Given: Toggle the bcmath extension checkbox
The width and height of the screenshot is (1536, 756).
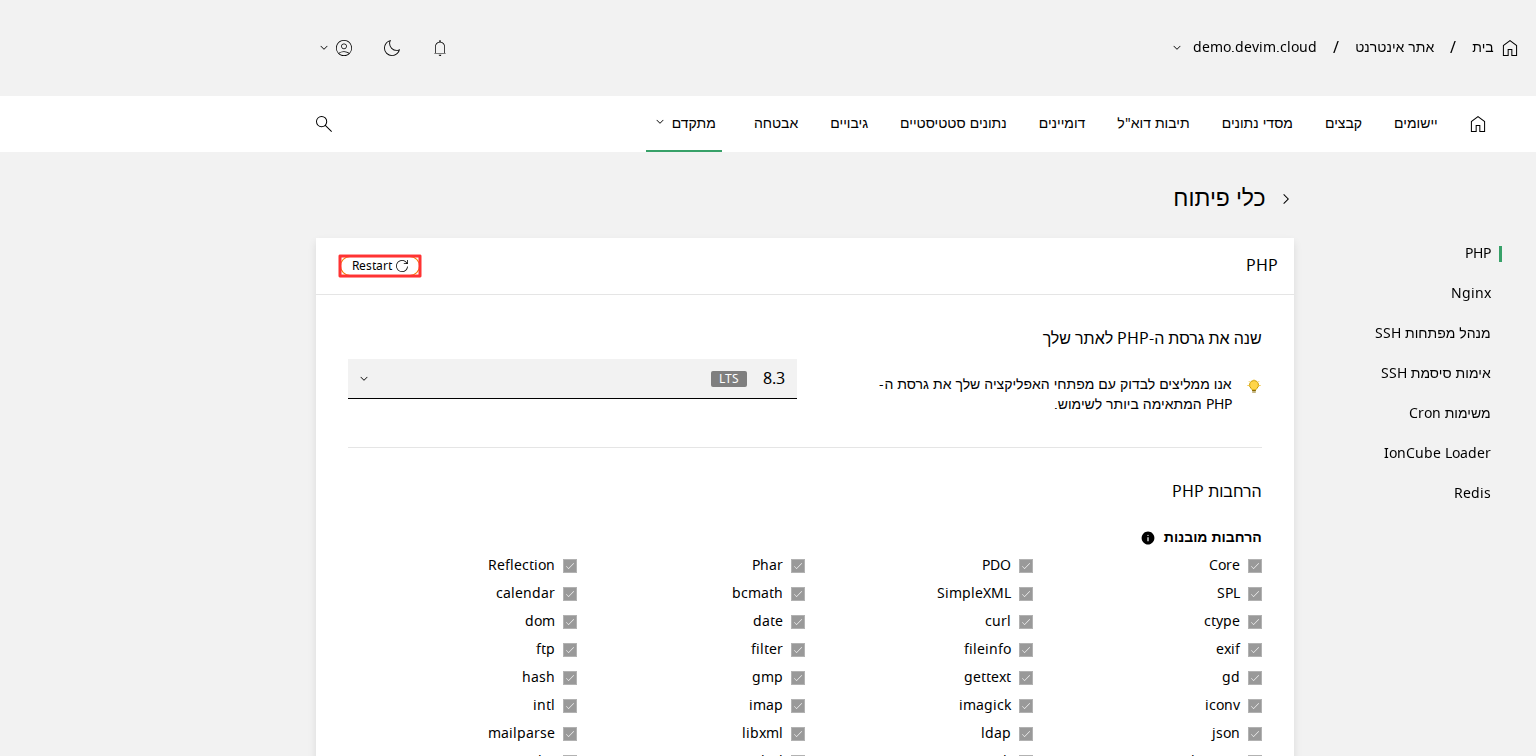Looking at the screenshot, I should 798,594.
